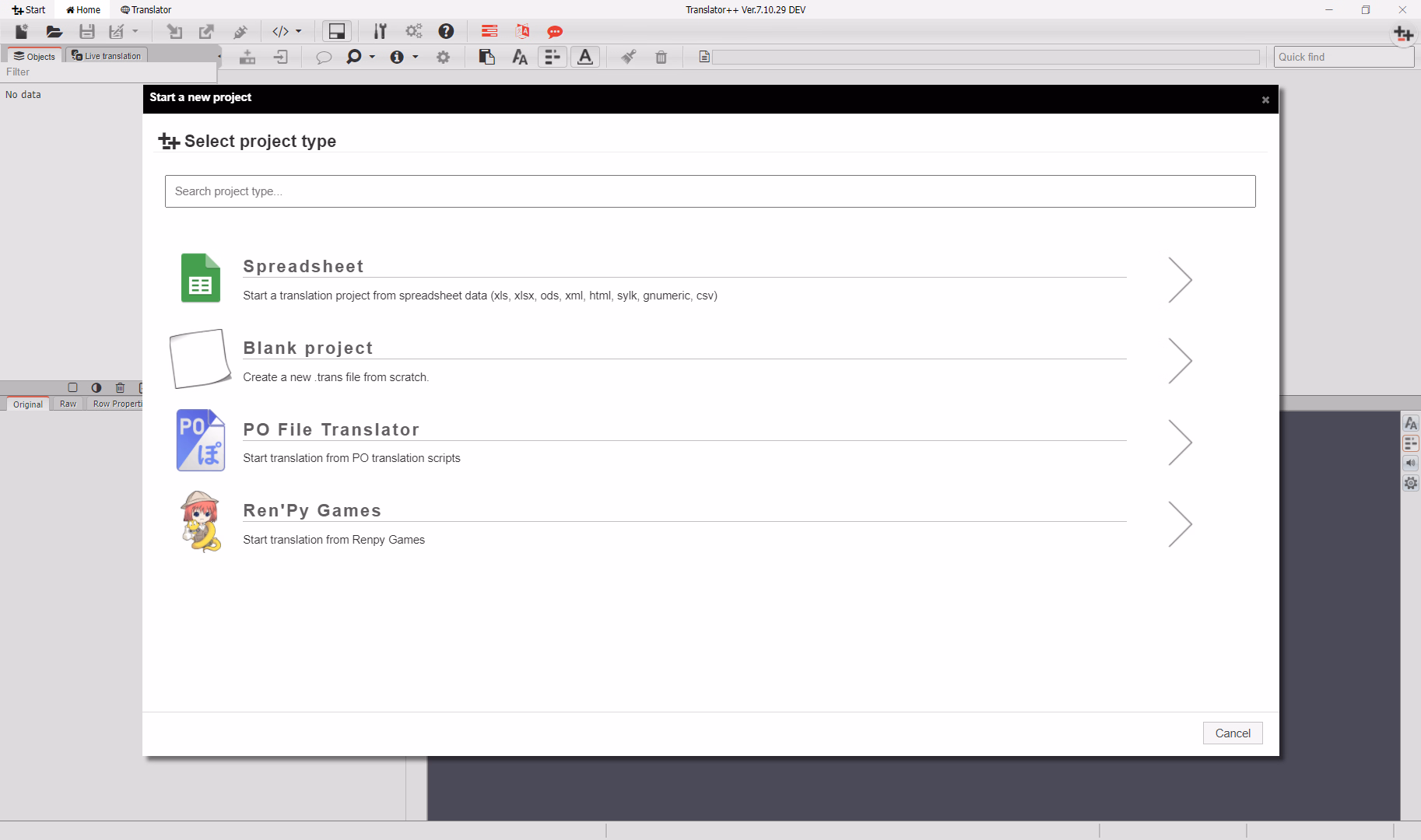Expand the code brackets dropdown arrow
1421x840 pixels.
[299, 32]
